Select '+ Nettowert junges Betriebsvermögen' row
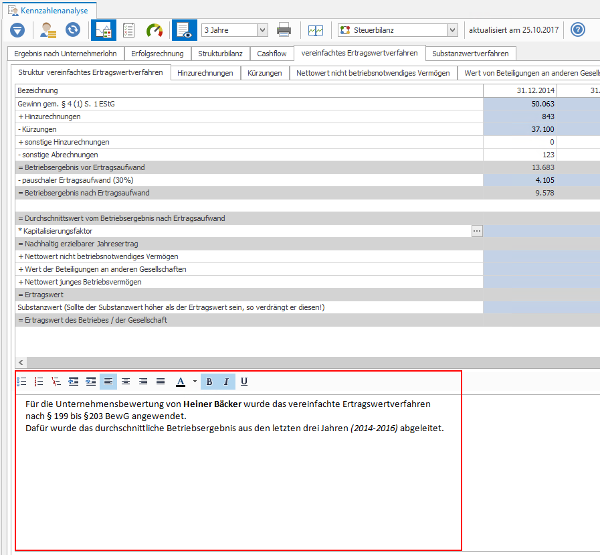This screenshot has height=555, width=600. coord(249,282)
